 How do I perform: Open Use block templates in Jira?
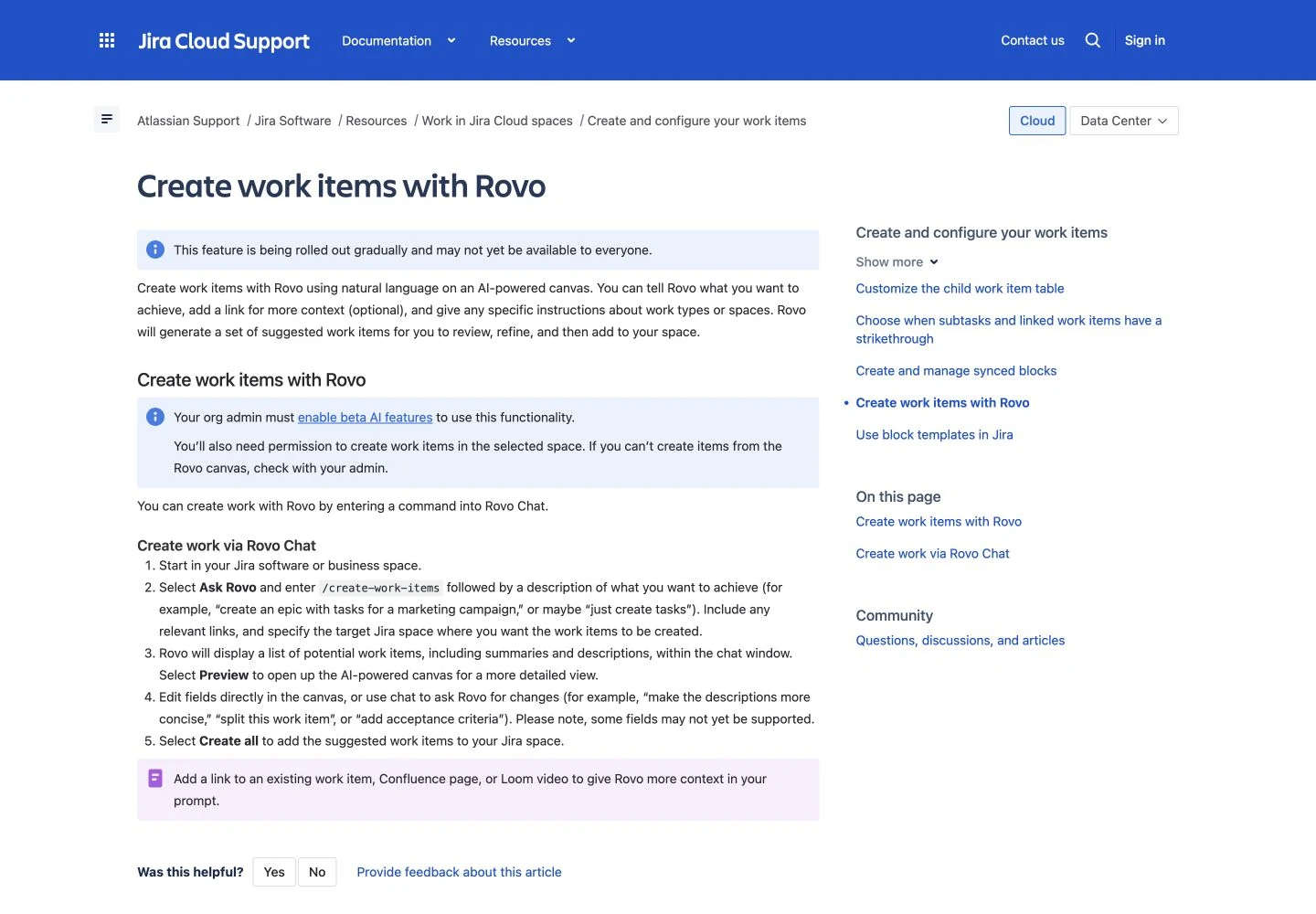coord(934,435)
